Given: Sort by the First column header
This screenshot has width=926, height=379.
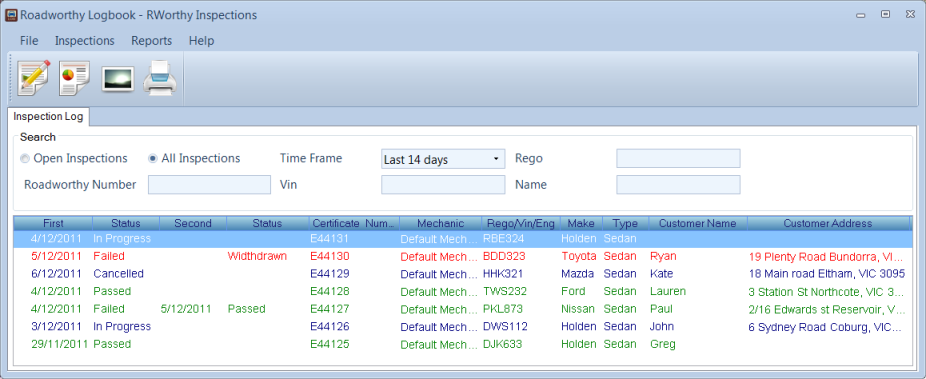Looking at the screenshot, I should [53, 224].
